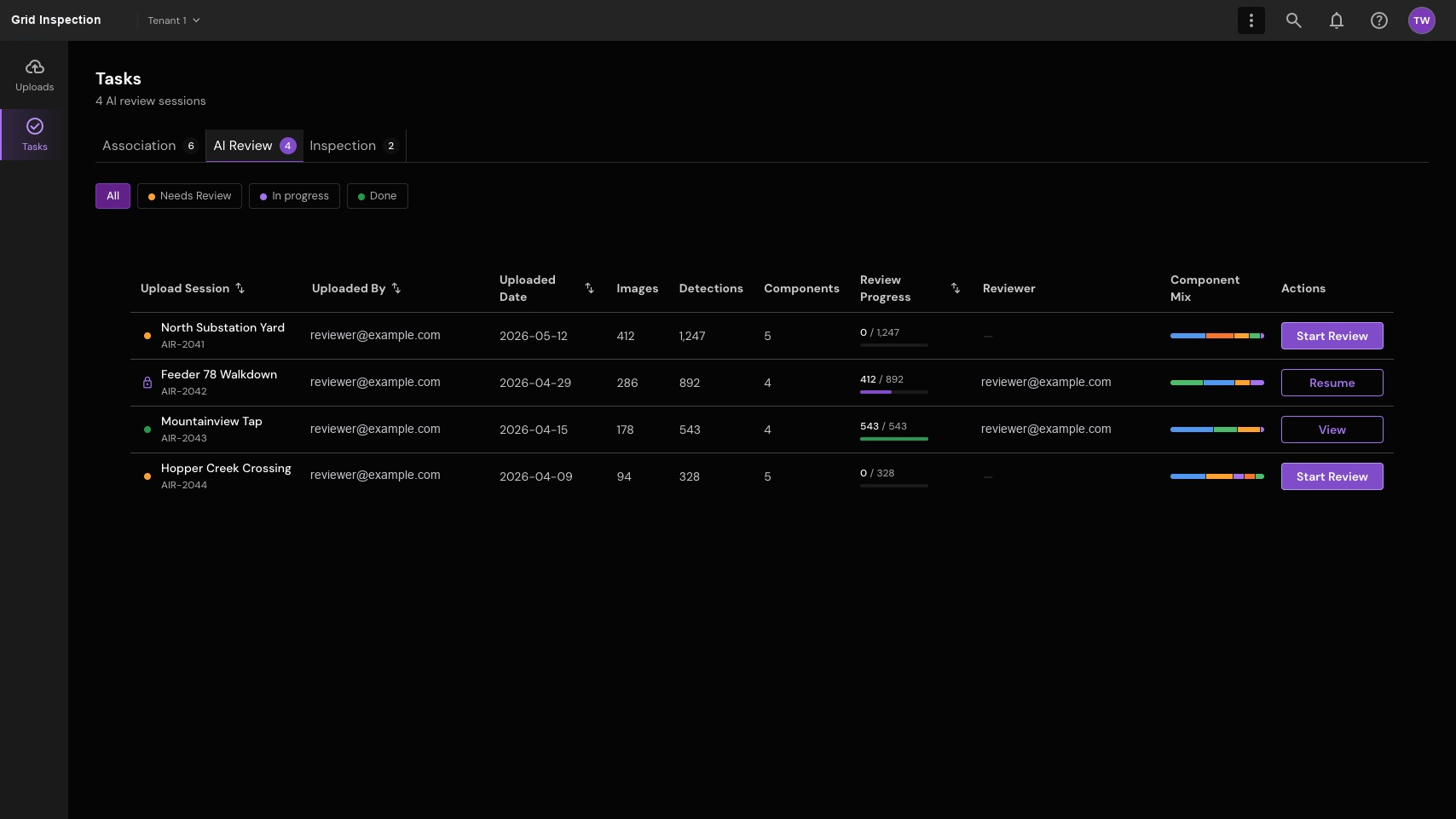The image size is (1456, 819).
Task: Click Mountainview Tap green status dot
Action: [147, 430]
